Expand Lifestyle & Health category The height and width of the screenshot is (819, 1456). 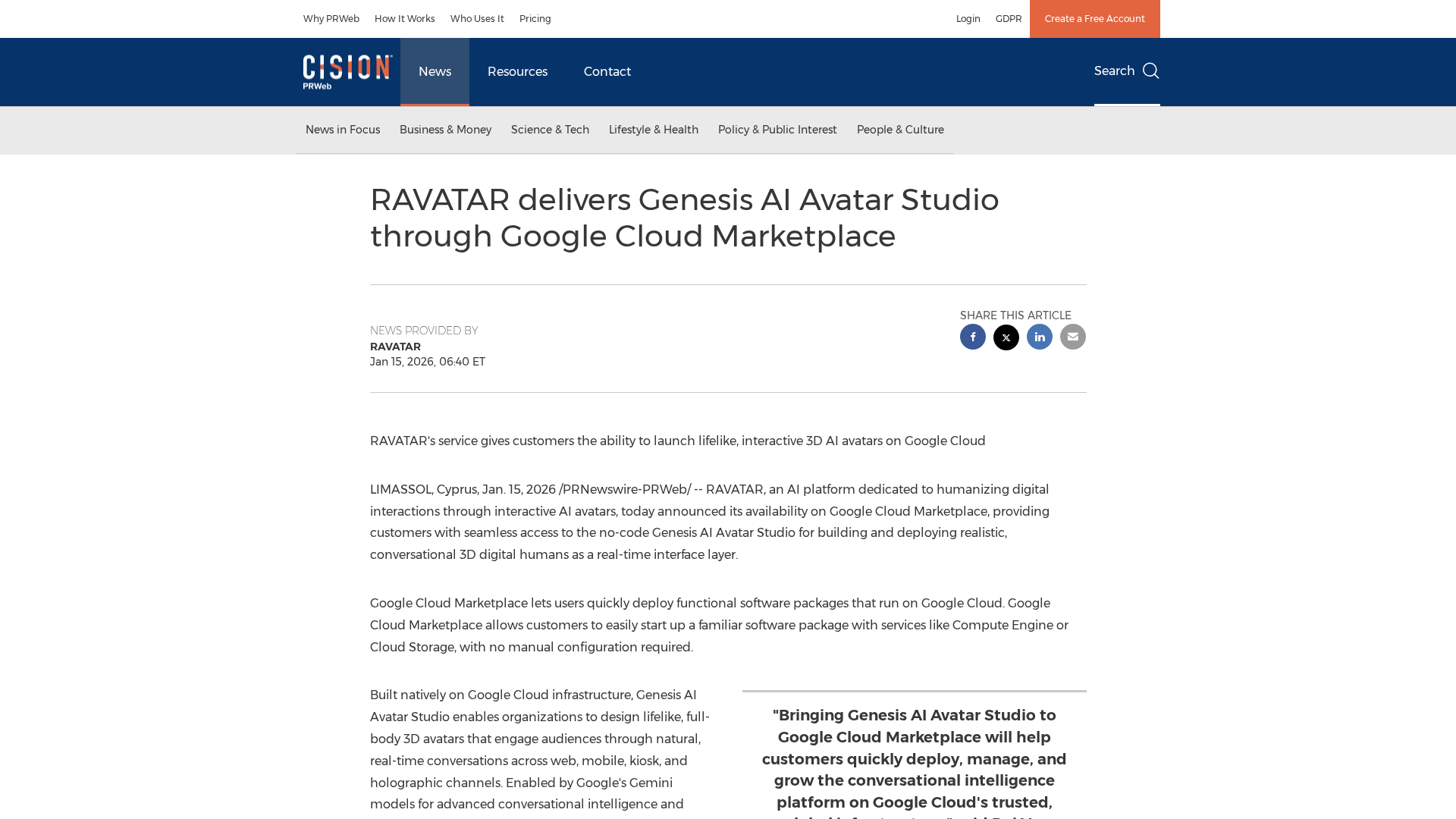tap(653, 130)
